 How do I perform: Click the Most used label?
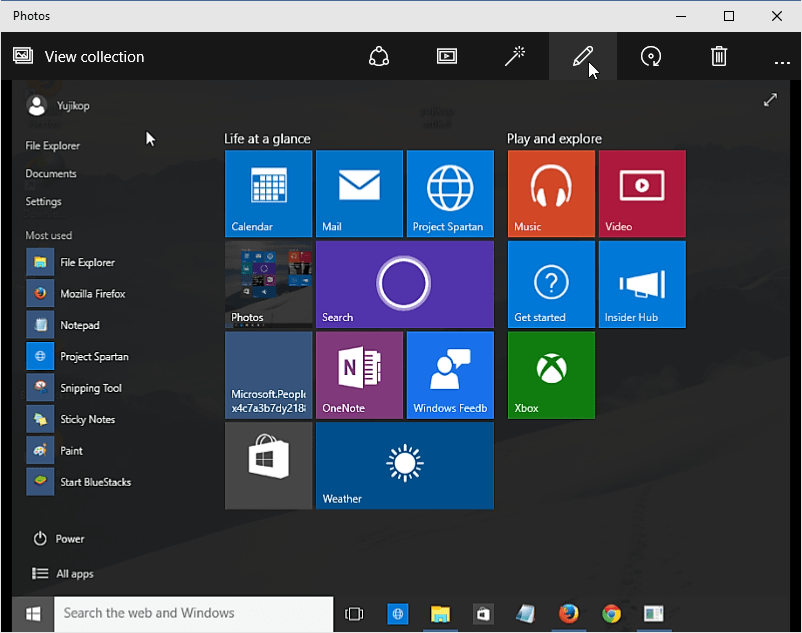(x=49, y=235)
